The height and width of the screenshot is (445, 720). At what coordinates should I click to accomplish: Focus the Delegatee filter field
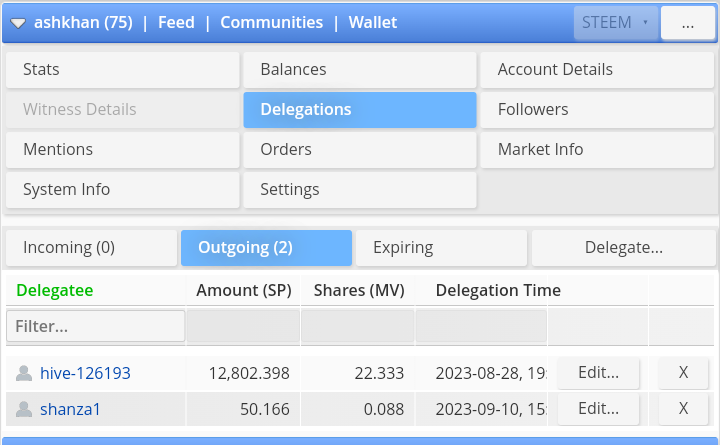(x=96, y=326)
